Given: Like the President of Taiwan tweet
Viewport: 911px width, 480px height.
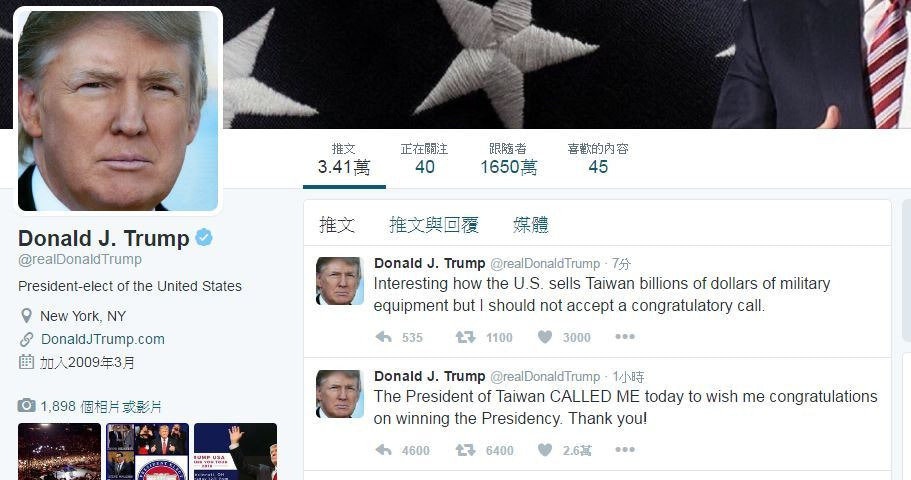Looking at the screenshot, I should (x=545, y=450).
